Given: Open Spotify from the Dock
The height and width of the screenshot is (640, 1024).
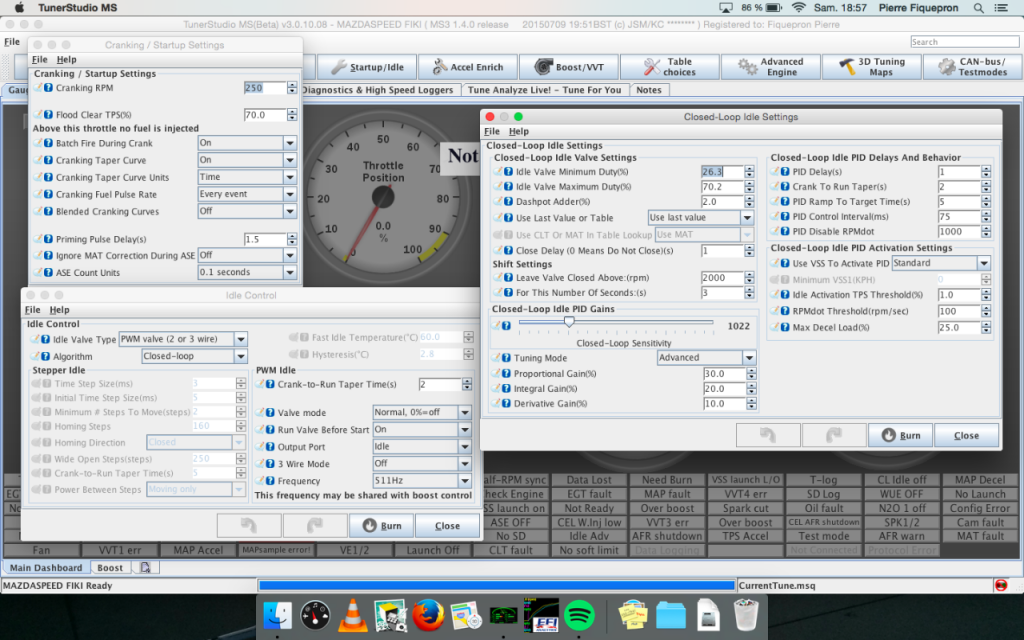Looking at the screenshot, I should [x=579, y=615].
